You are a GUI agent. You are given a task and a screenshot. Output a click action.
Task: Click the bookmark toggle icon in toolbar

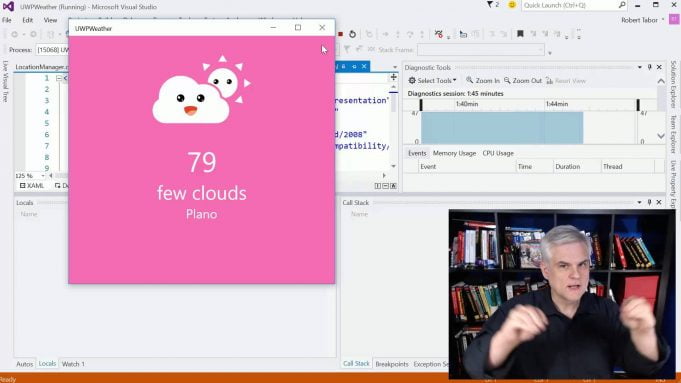click(520, 34)
